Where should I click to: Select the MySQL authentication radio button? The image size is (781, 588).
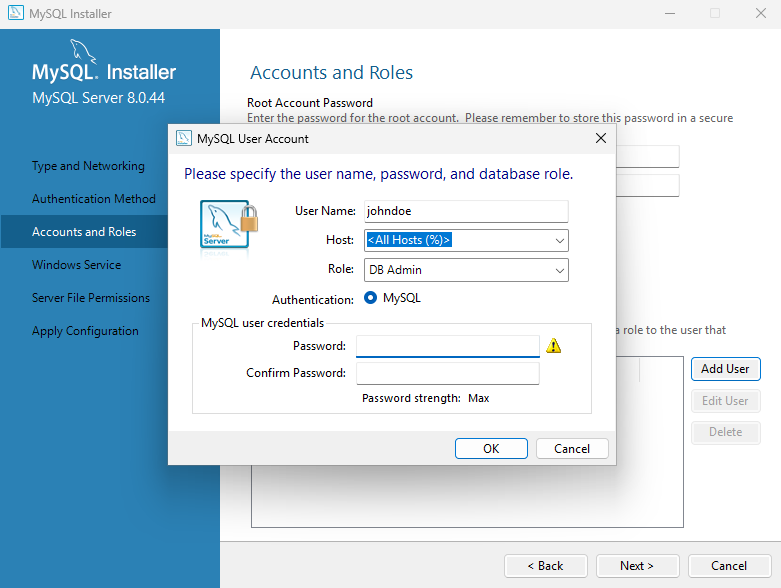tap(371, 298)
